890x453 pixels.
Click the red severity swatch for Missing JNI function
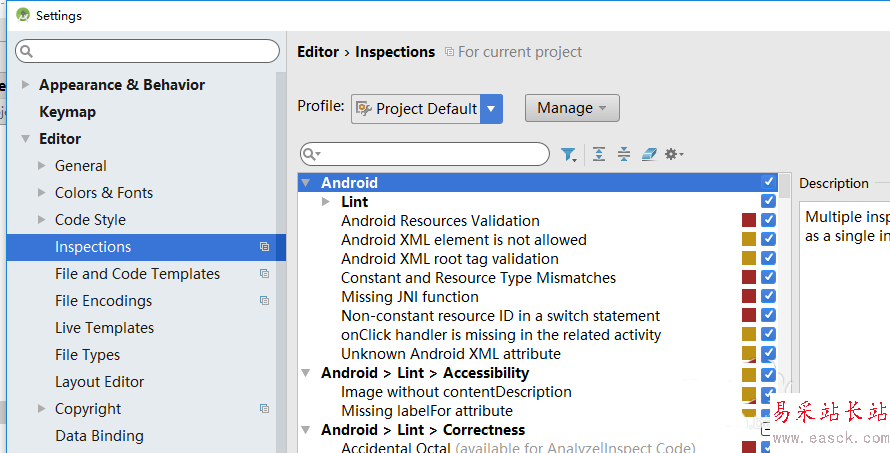pyautogui.click(x=748, y=297)
